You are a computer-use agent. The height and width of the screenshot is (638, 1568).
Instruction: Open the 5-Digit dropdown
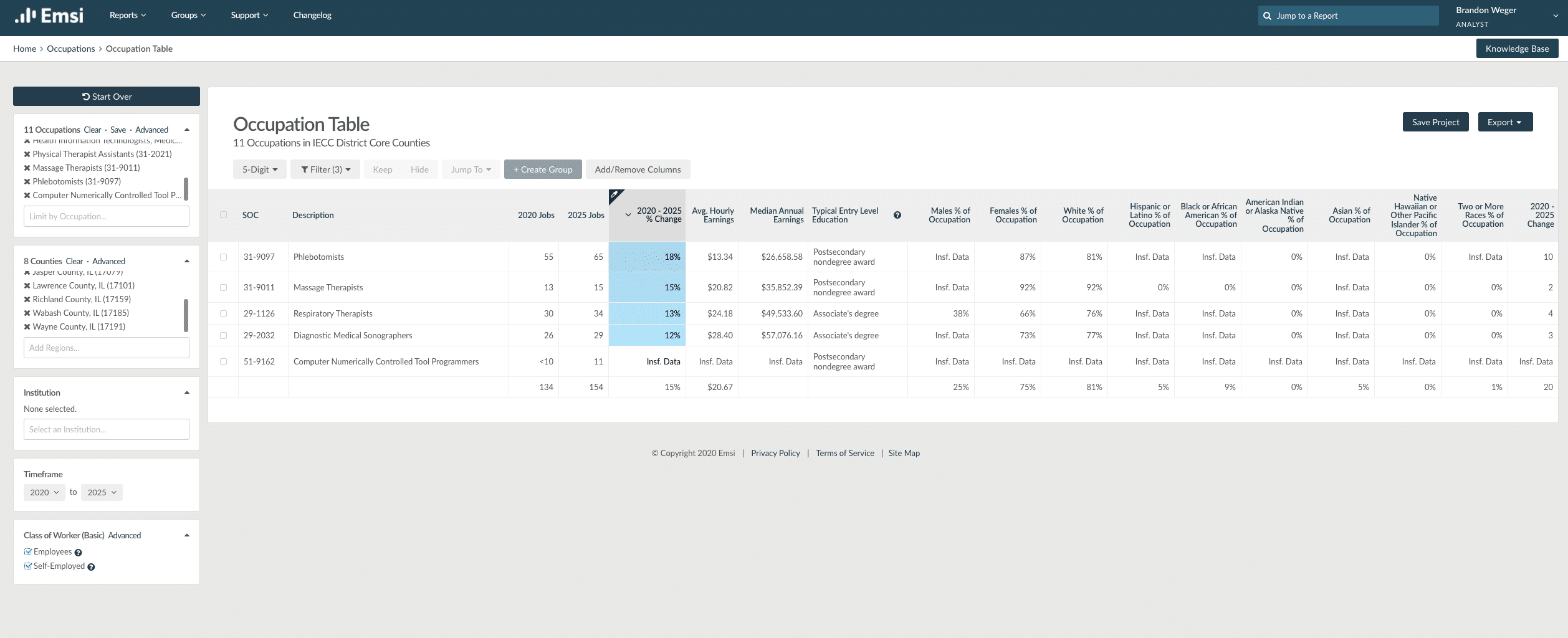point(259,169)
